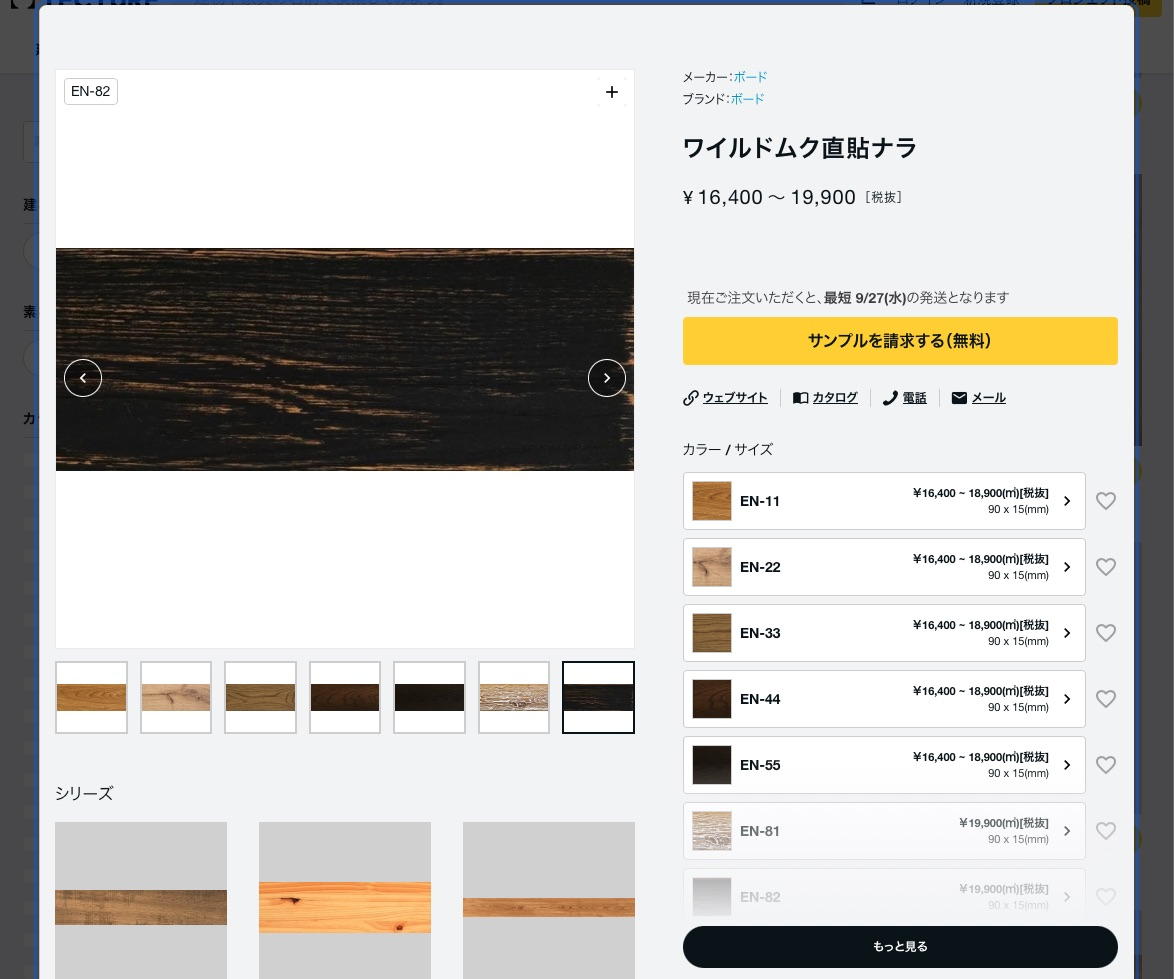This screenshot has height=979, width=1174.
Task: Select sixth whitewashed wood thumbnail
Action: [514, 697]
